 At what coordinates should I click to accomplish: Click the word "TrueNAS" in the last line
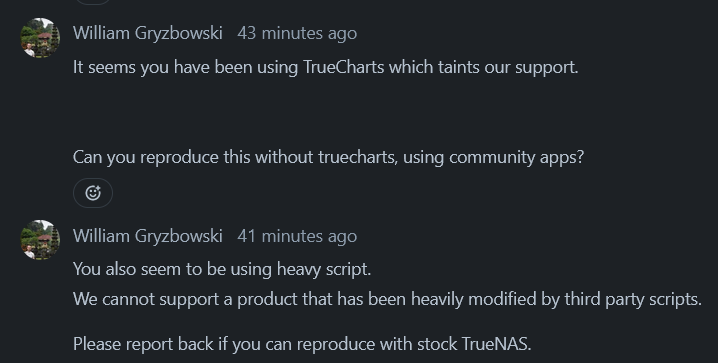495,344
